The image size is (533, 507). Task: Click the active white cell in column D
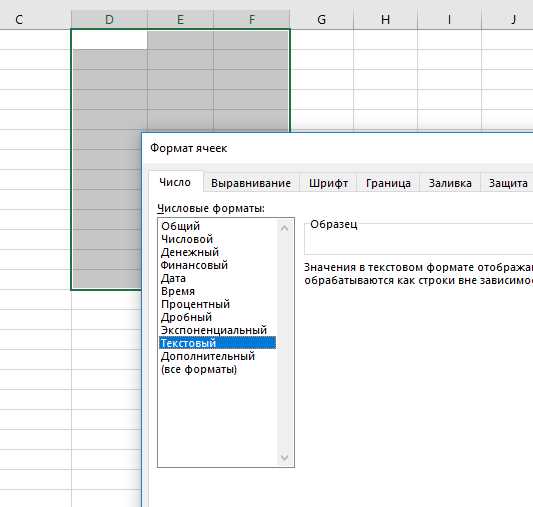tap(110, 40)
